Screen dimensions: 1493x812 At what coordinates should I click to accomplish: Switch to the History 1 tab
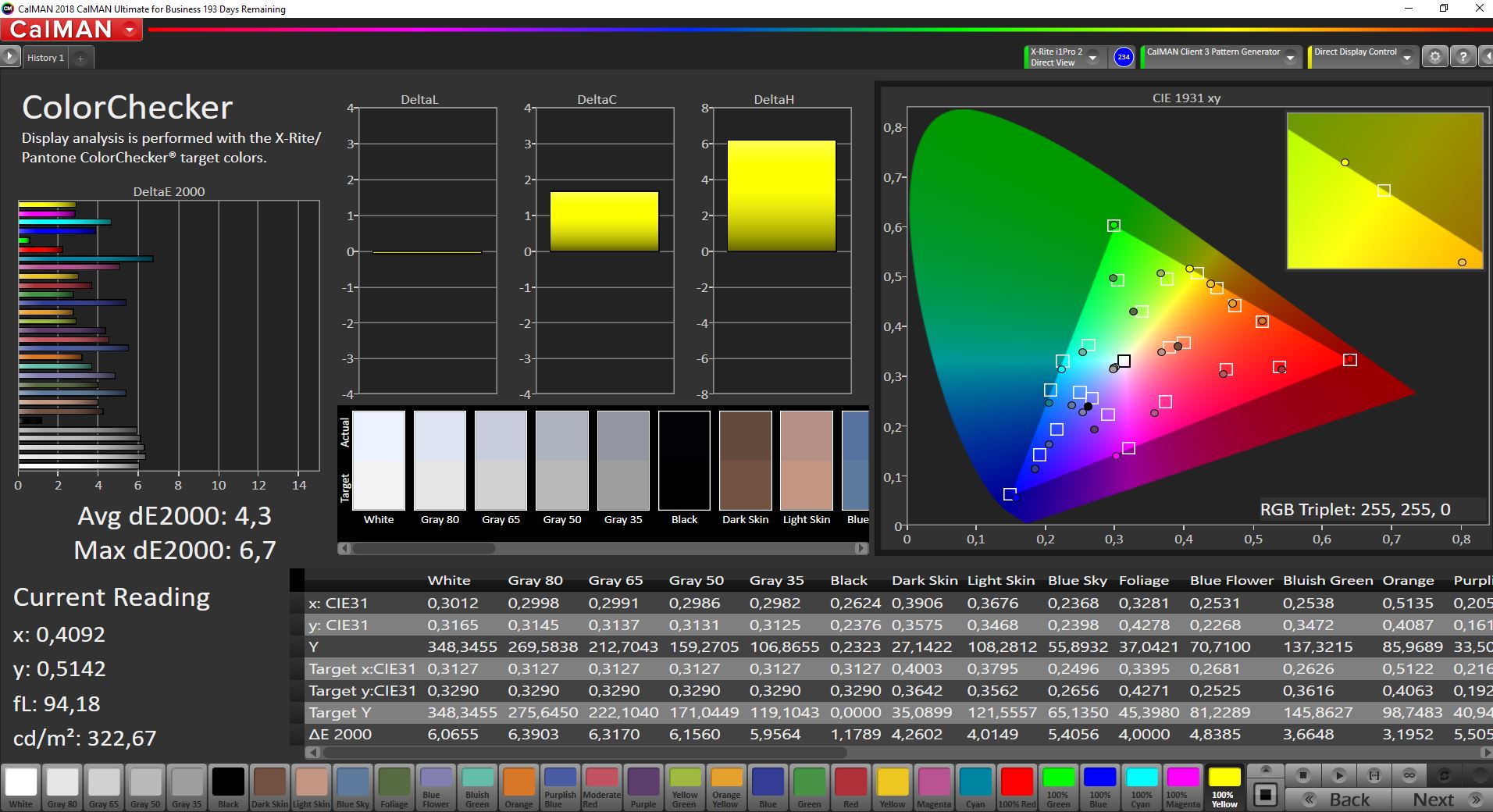(x=45, y=58)
